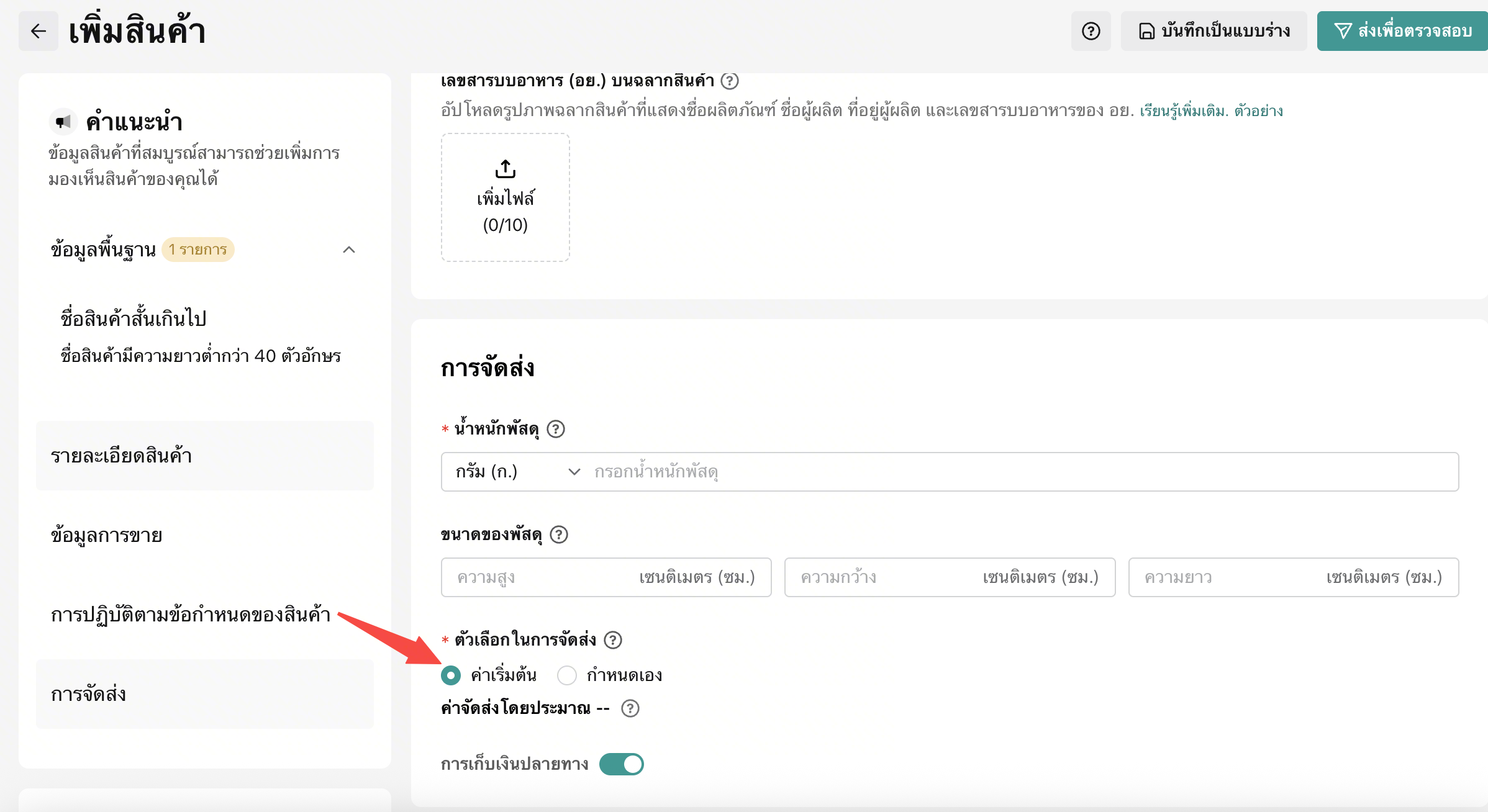Open help icon next to น้ำหนักพัสดุ

click(556, 429)
